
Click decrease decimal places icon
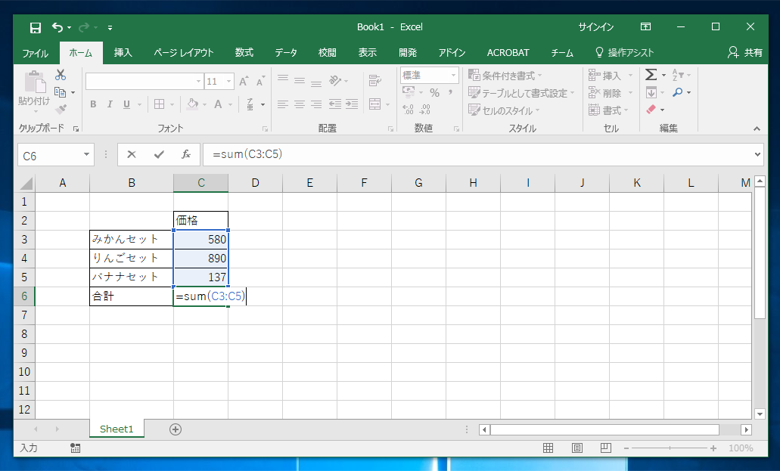[x=425, y=109]
